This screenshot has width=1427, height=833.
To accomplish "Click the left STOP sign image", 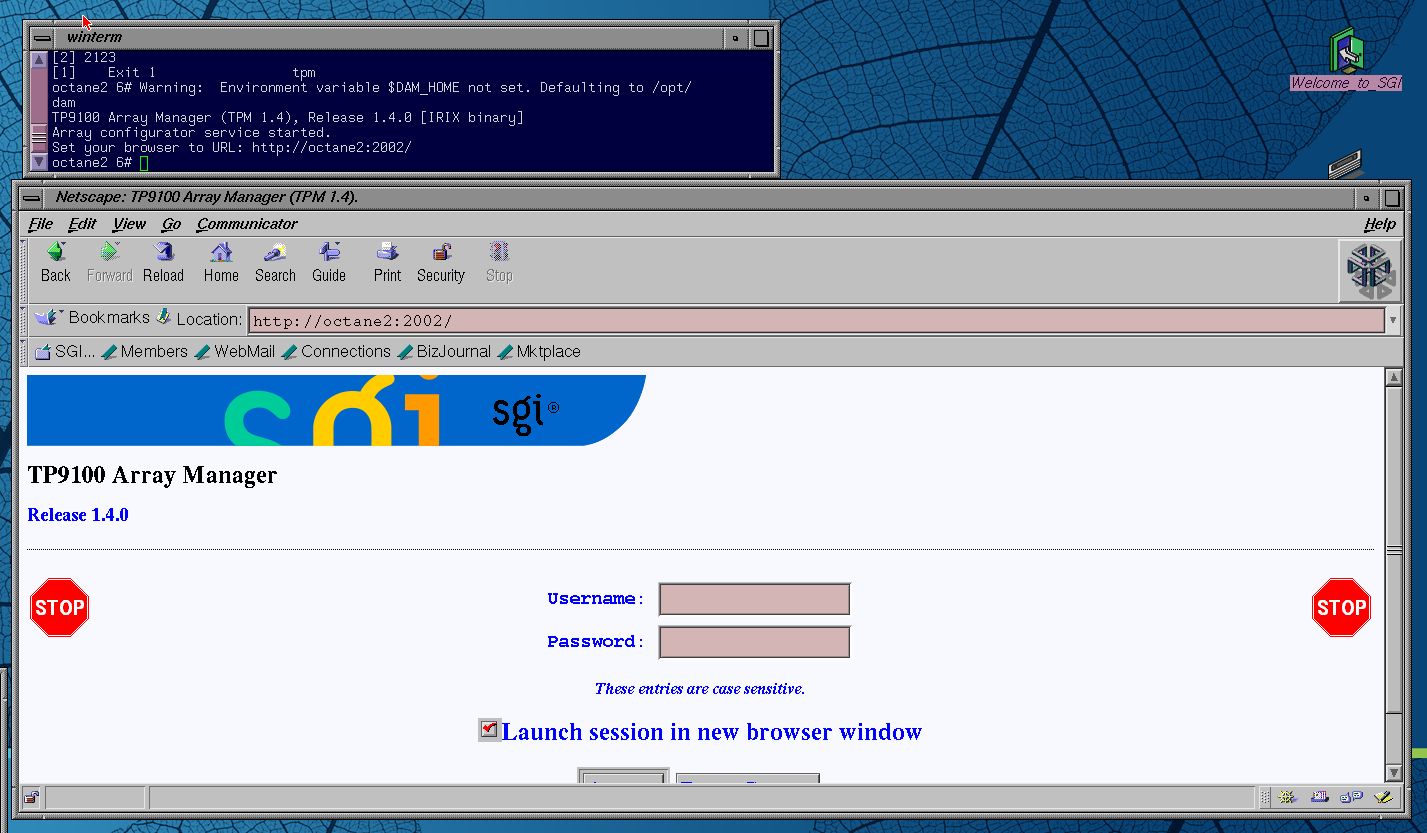I will coord(60,607).
